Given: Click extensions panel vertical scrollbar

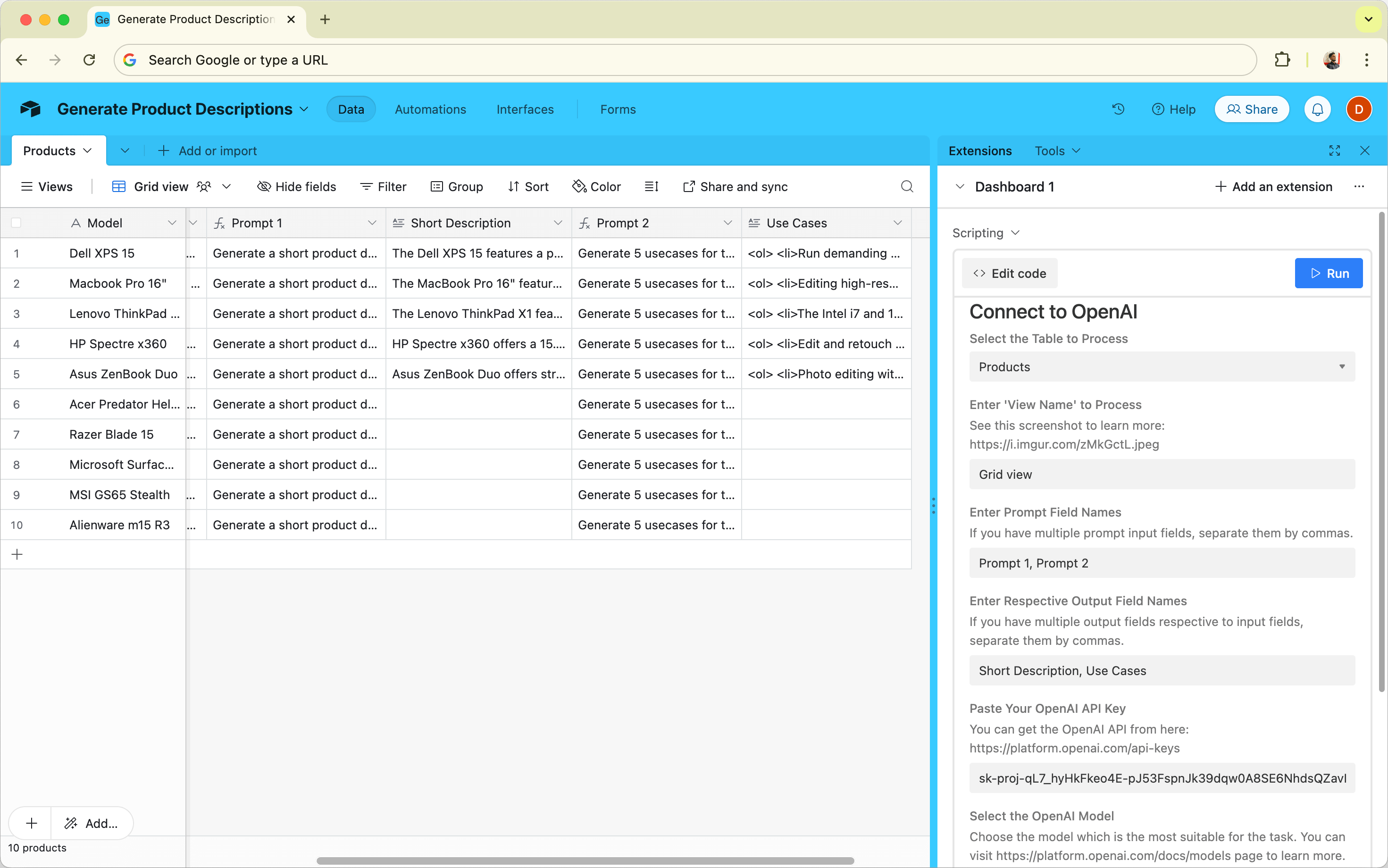Looking at the screenshot, I should 1381,452.
